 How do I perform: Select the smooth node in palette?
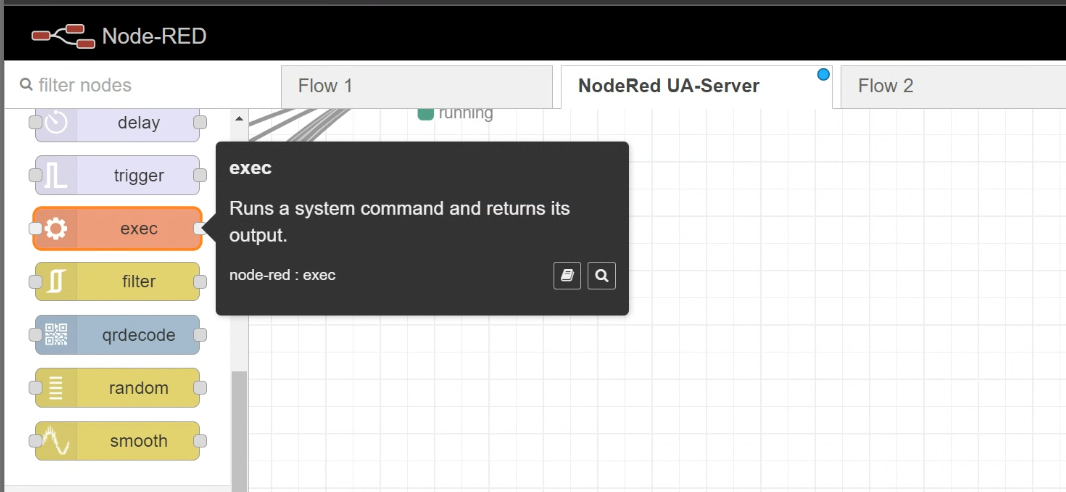pos(117,441)
